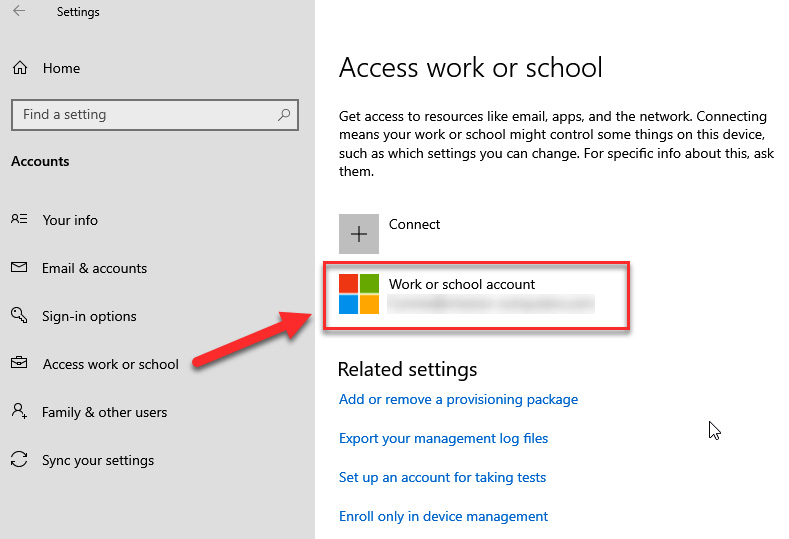Screen dimensions: 789x539
Task: Open the Your info page
Action: (x=70, y=220)
